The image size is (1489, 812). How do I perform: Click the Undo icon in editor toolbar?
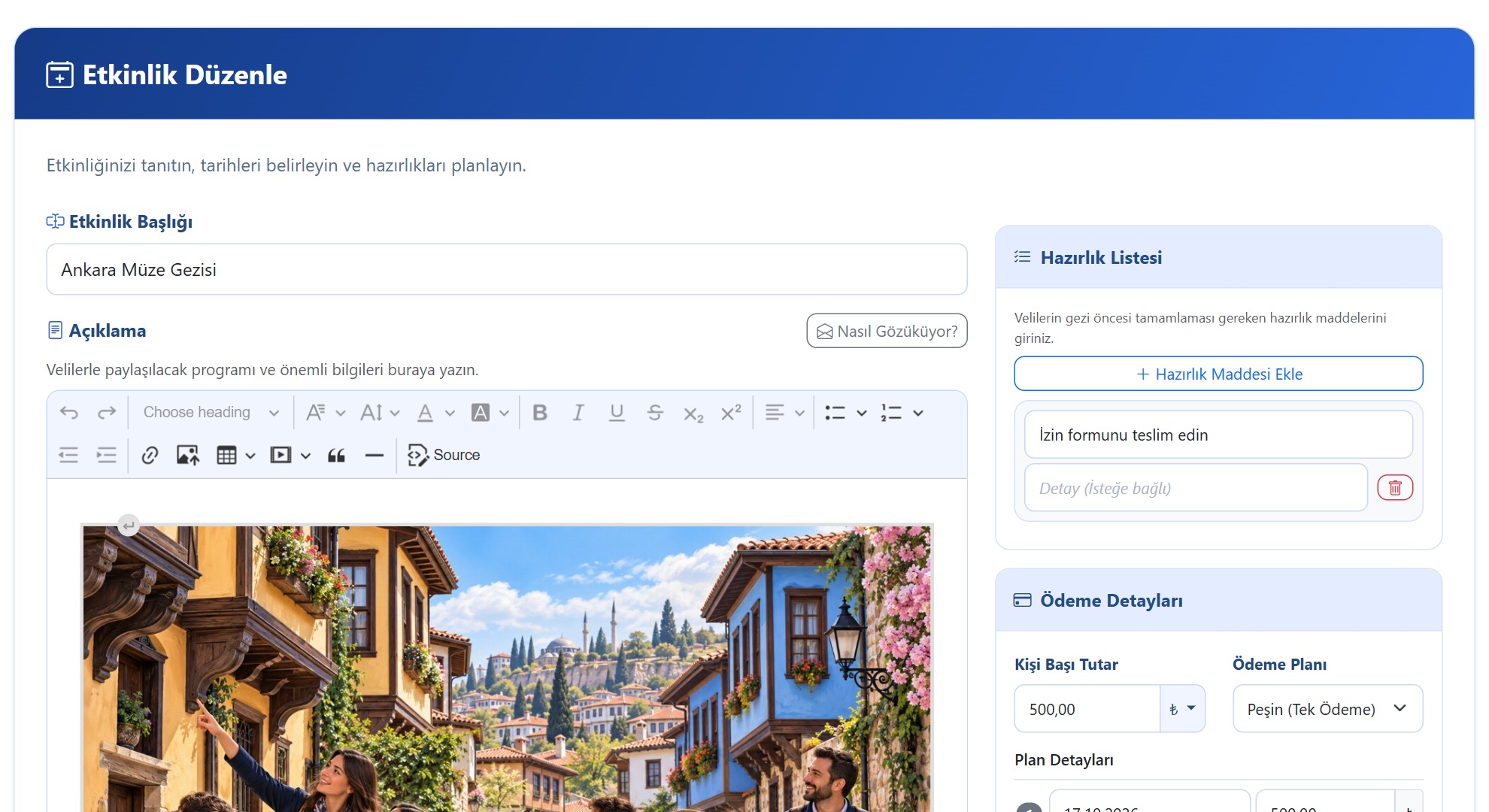69,413
